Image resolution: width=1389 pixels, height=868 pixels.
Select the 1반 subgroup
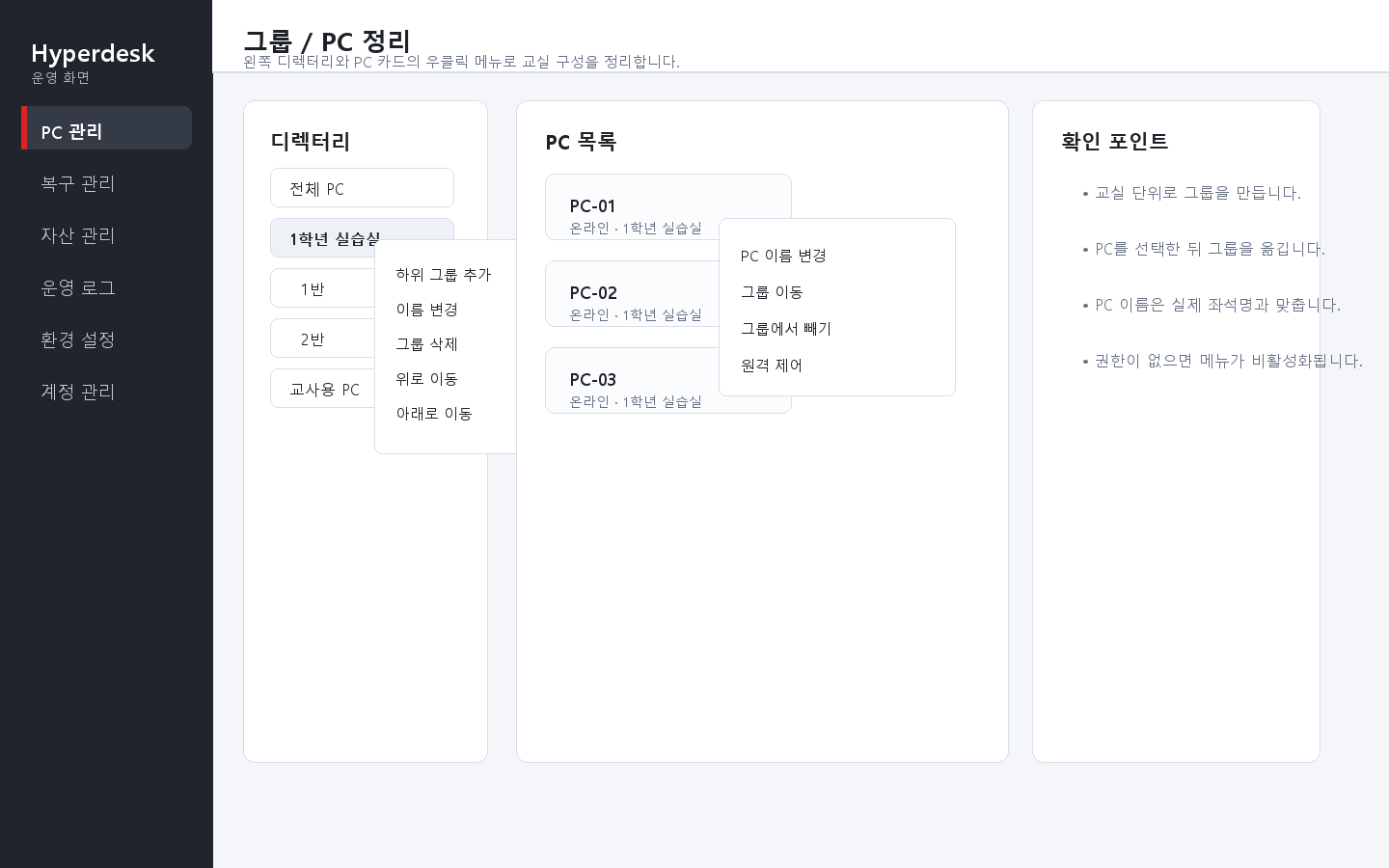pyautogui.click(x=323, y=288)
